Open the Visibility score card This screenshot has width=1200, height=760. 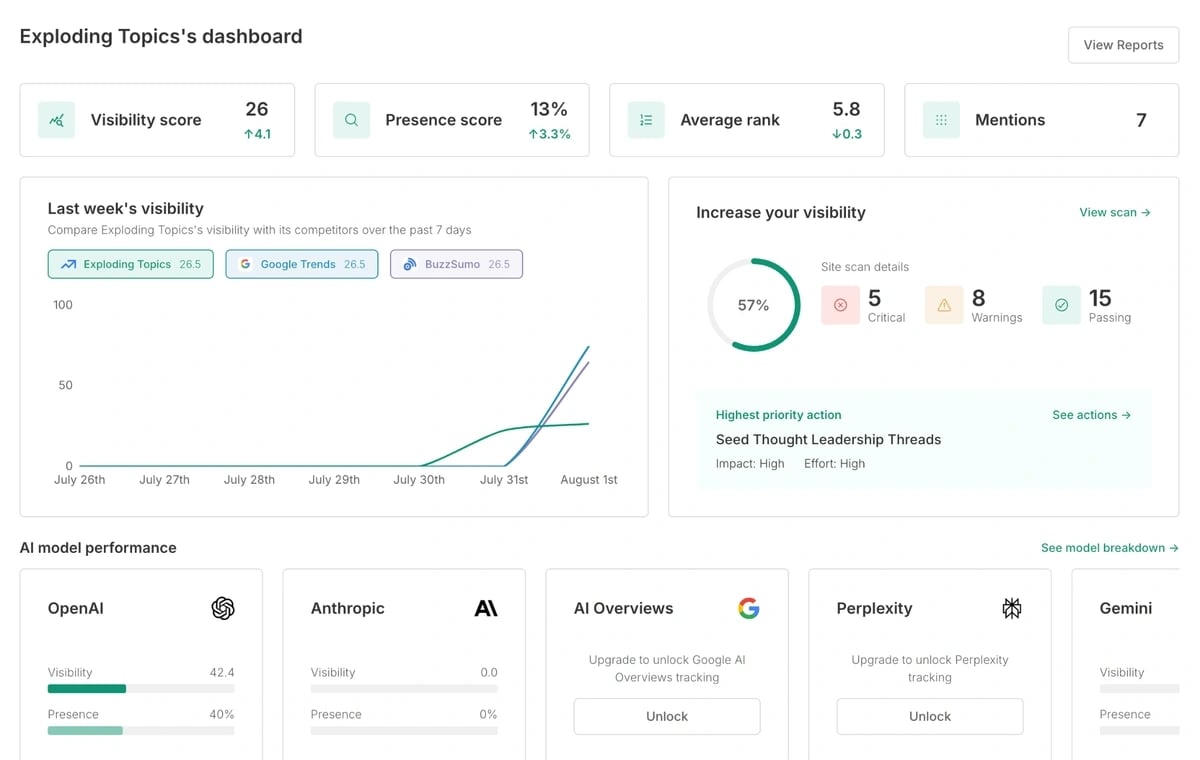(157, 120)
